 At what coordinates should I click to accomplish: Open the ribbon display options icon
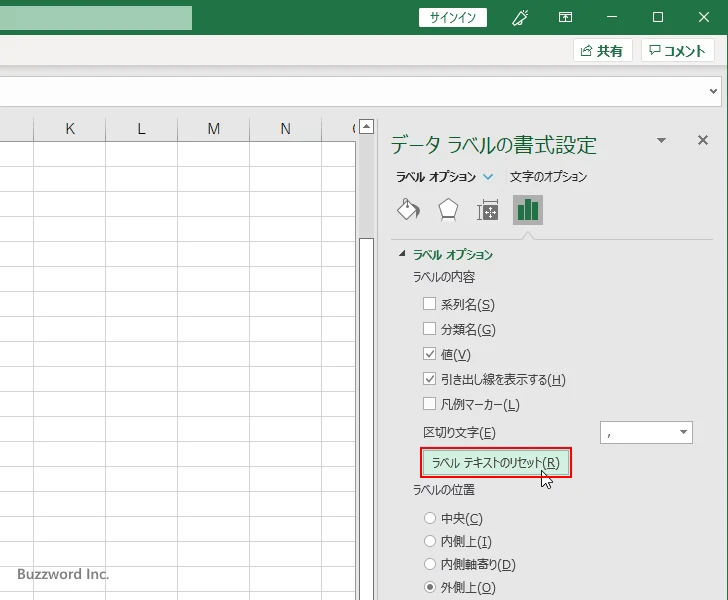point(565,18)
